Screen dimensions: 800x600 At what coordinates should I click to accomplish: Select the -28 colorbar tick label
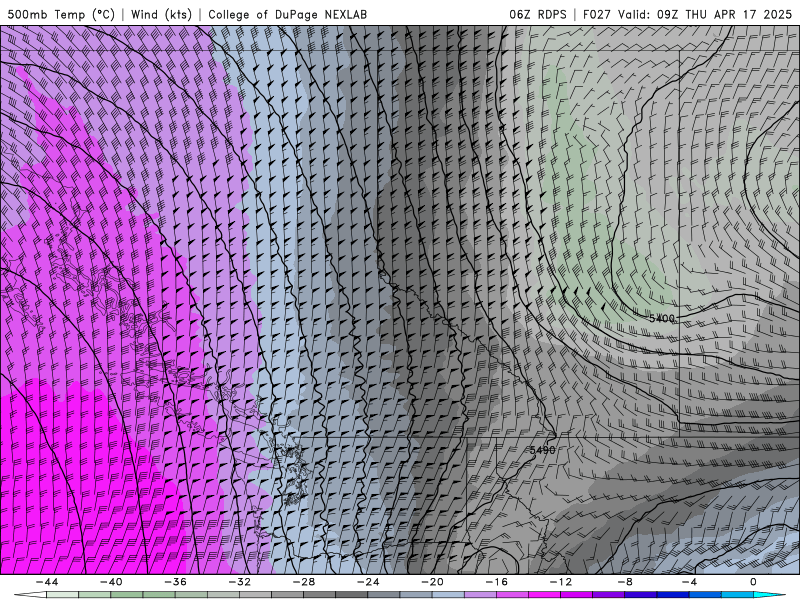(304, 582)
